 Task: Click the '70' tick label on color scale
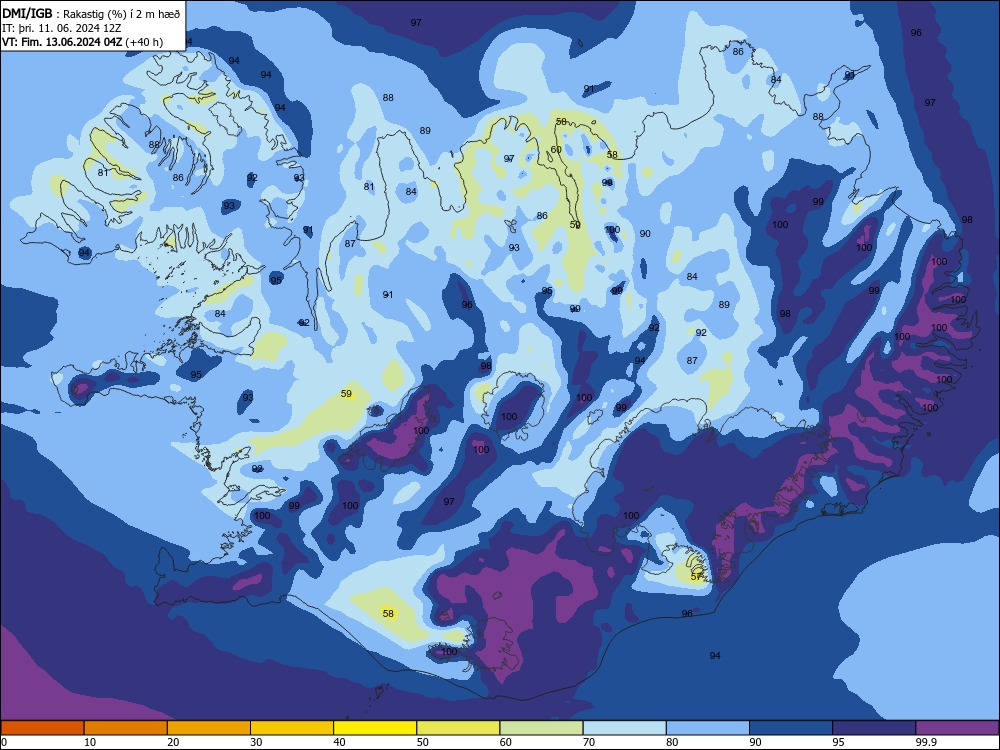pyautogui.click(x=589, y=742)
